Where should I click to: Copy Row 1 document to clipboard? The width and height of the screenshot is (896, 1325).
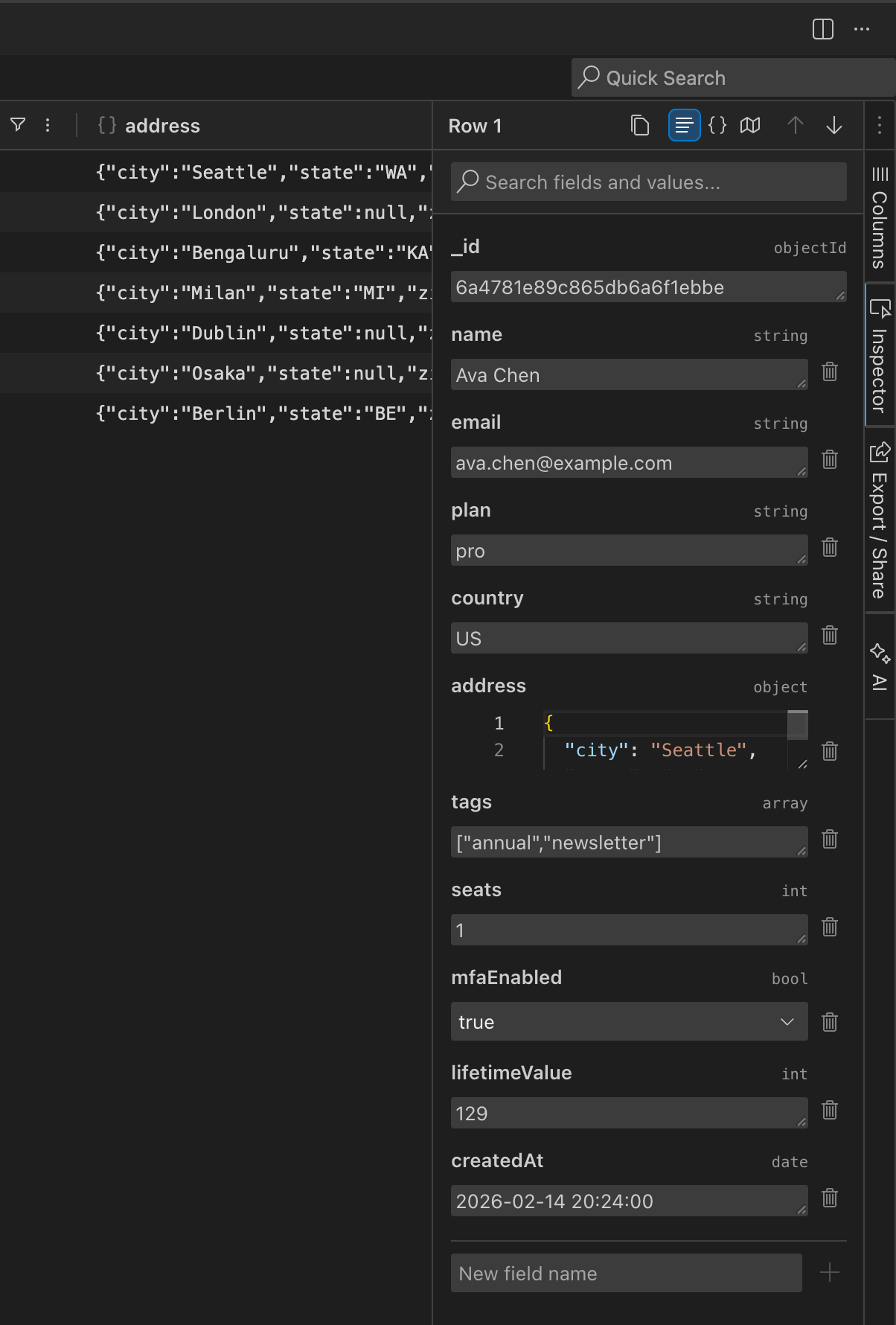click(x=640, y=125)
